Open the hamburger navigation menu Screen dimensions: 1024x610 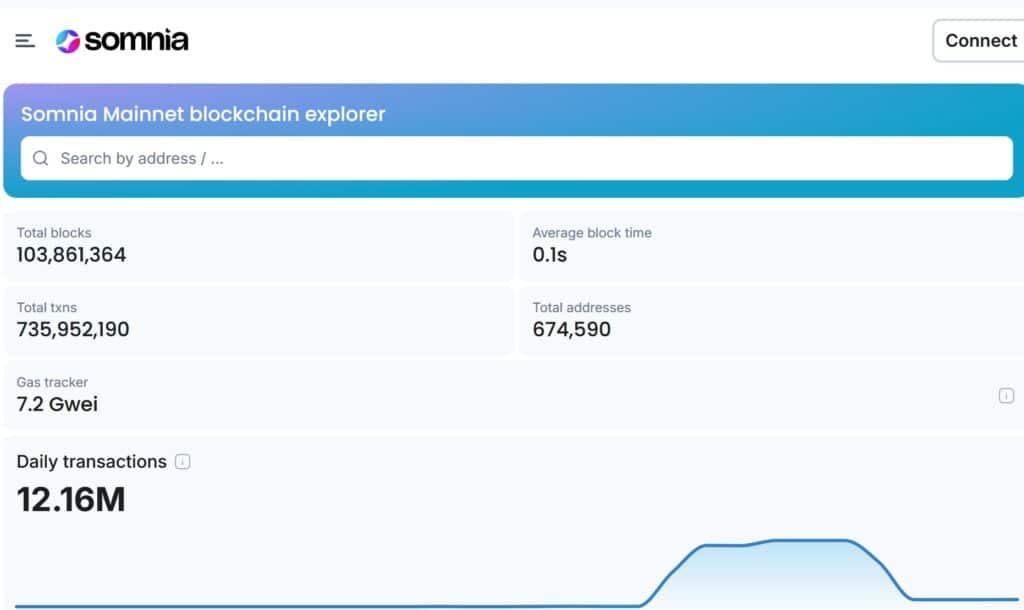[x=25, y=41]
